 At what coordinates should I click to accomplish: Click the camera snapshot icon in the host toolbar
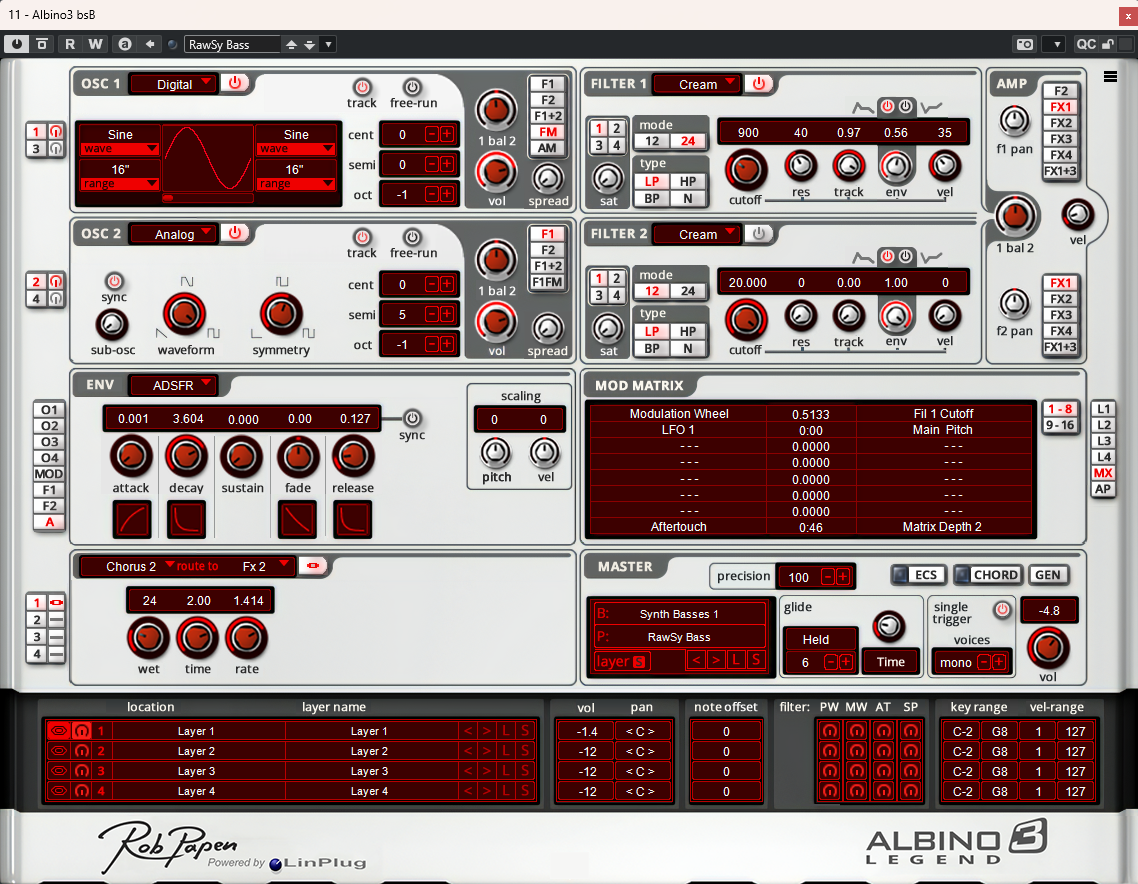tap(1024, 44)
